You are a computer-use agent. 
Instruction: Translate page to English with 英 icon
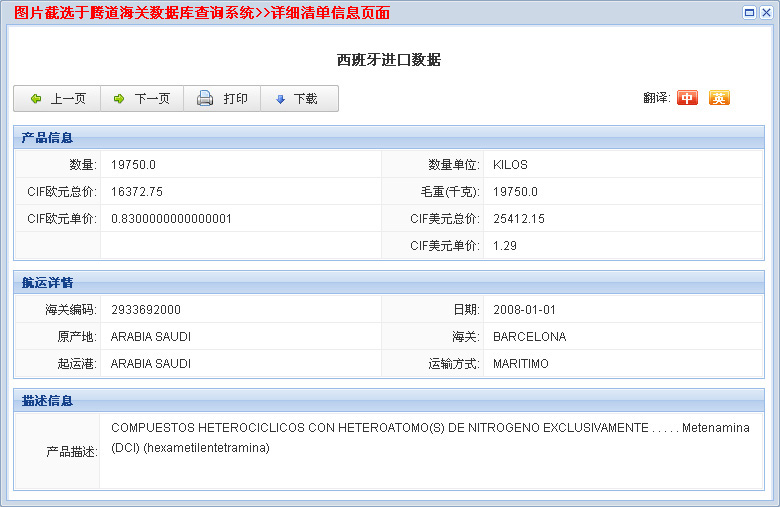[x=719, y=98]
